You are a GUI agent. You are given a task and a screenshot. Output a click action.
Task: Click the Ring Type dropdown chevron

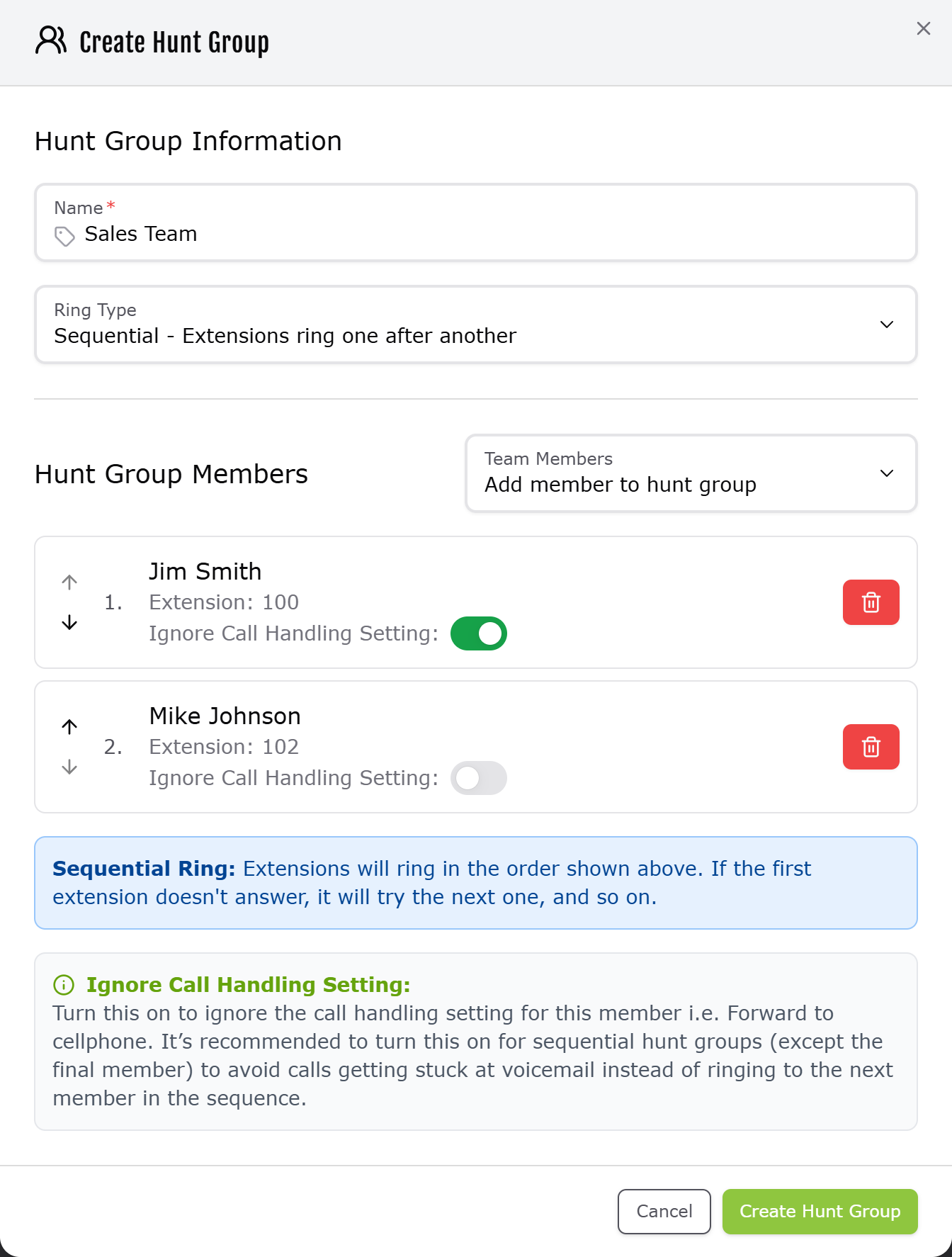coord(887,325)
